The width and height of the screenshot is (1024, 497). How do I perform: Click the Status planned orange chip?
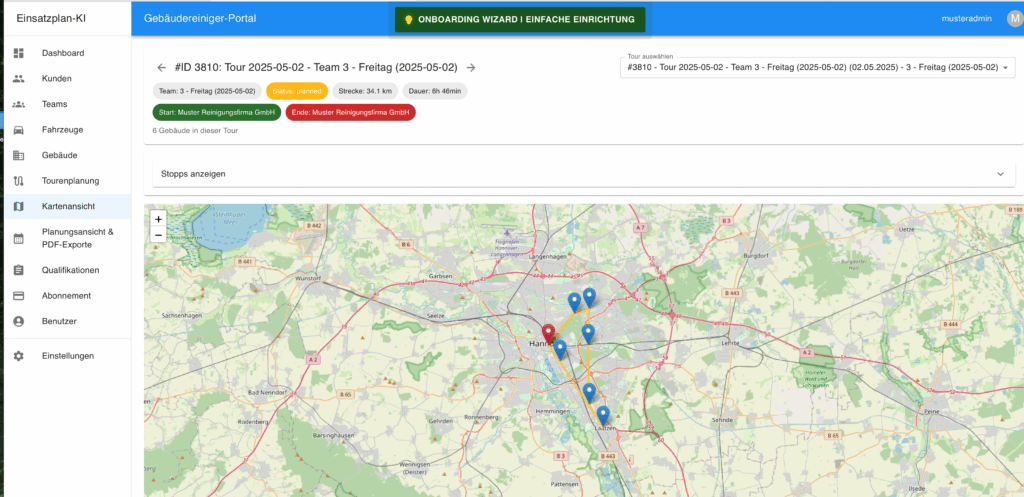(x=297, y=91)
